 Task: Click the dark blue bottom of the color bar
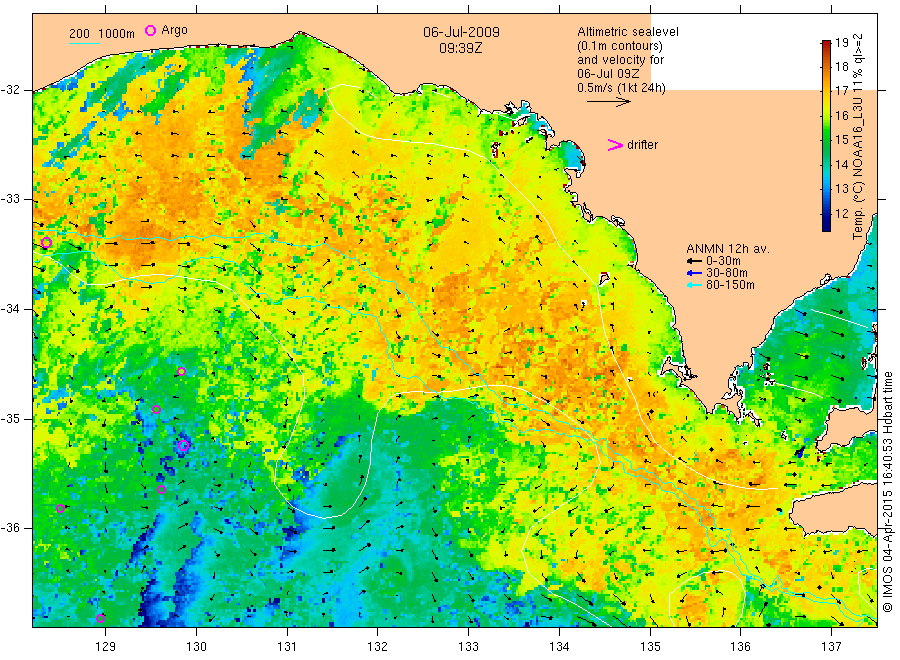click(827, 225)
